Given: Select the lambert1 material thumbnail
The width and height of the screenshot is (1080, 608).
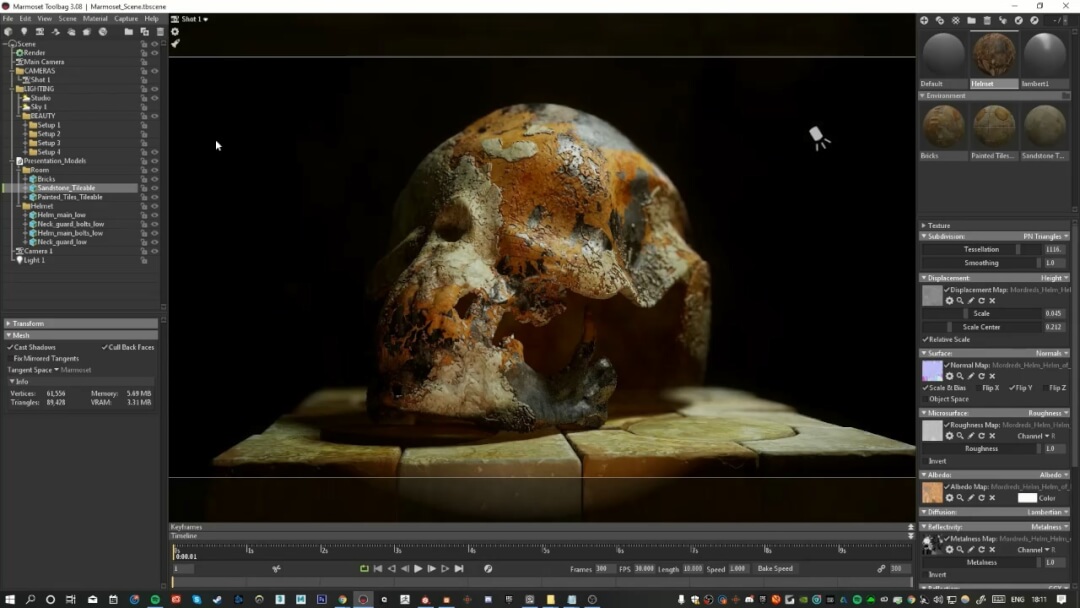Looking at the screenshot, I should click(1044, 55).
